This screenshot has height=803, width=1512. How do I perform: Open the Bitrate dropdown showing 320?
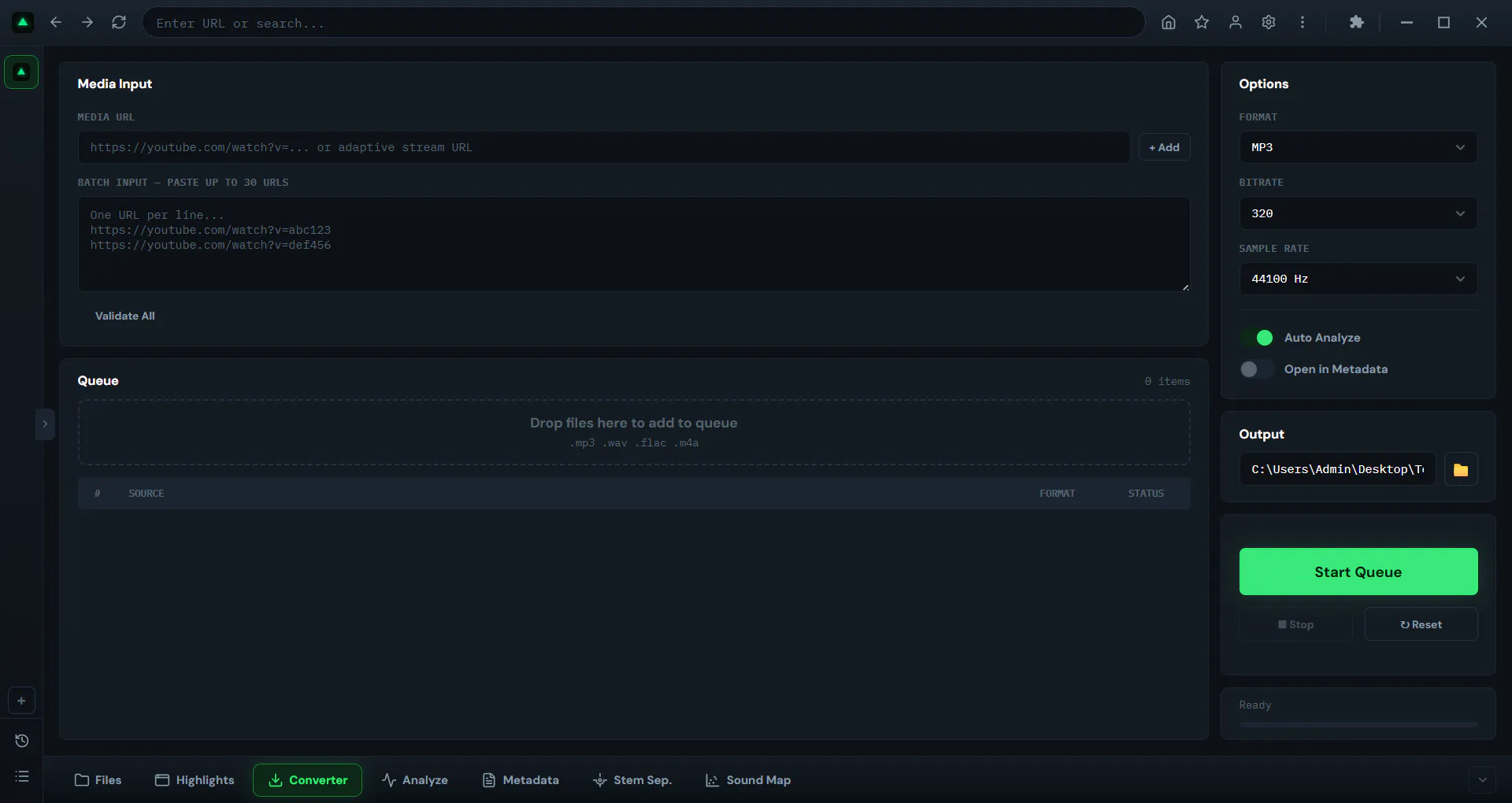click(1358, 213)
